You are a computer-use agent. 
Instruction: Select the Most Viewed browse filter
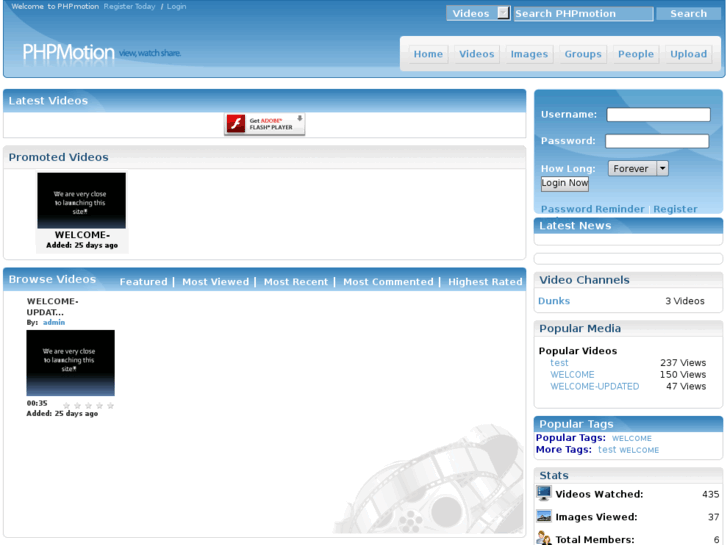pos(215,282)
